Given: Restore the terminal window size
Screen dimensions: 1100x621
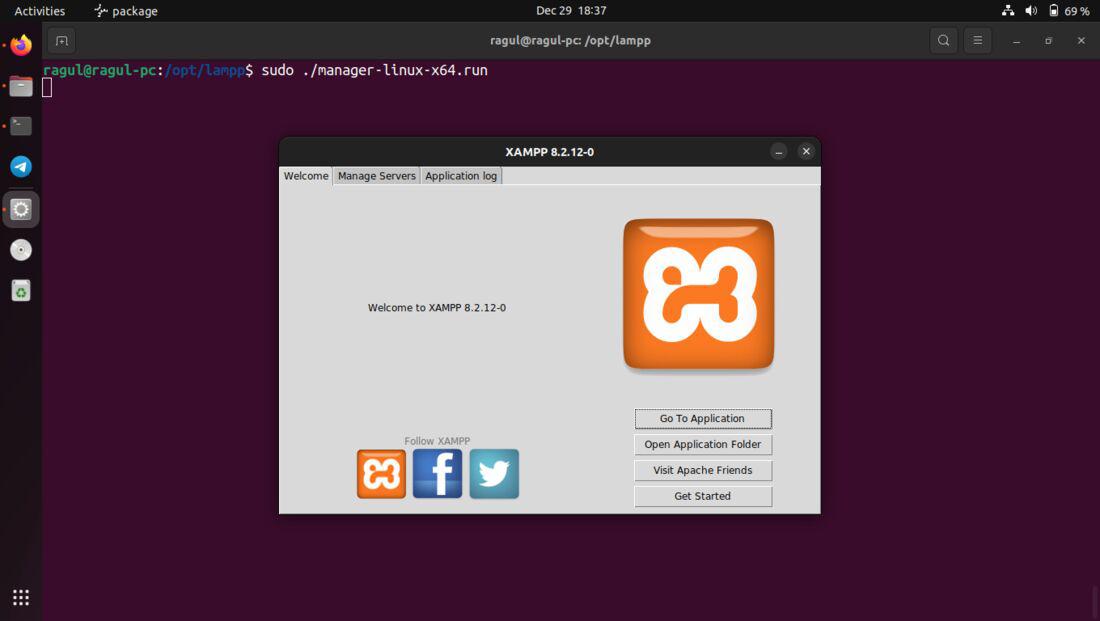Looking at the screenshot, I should coord(1048,41).
